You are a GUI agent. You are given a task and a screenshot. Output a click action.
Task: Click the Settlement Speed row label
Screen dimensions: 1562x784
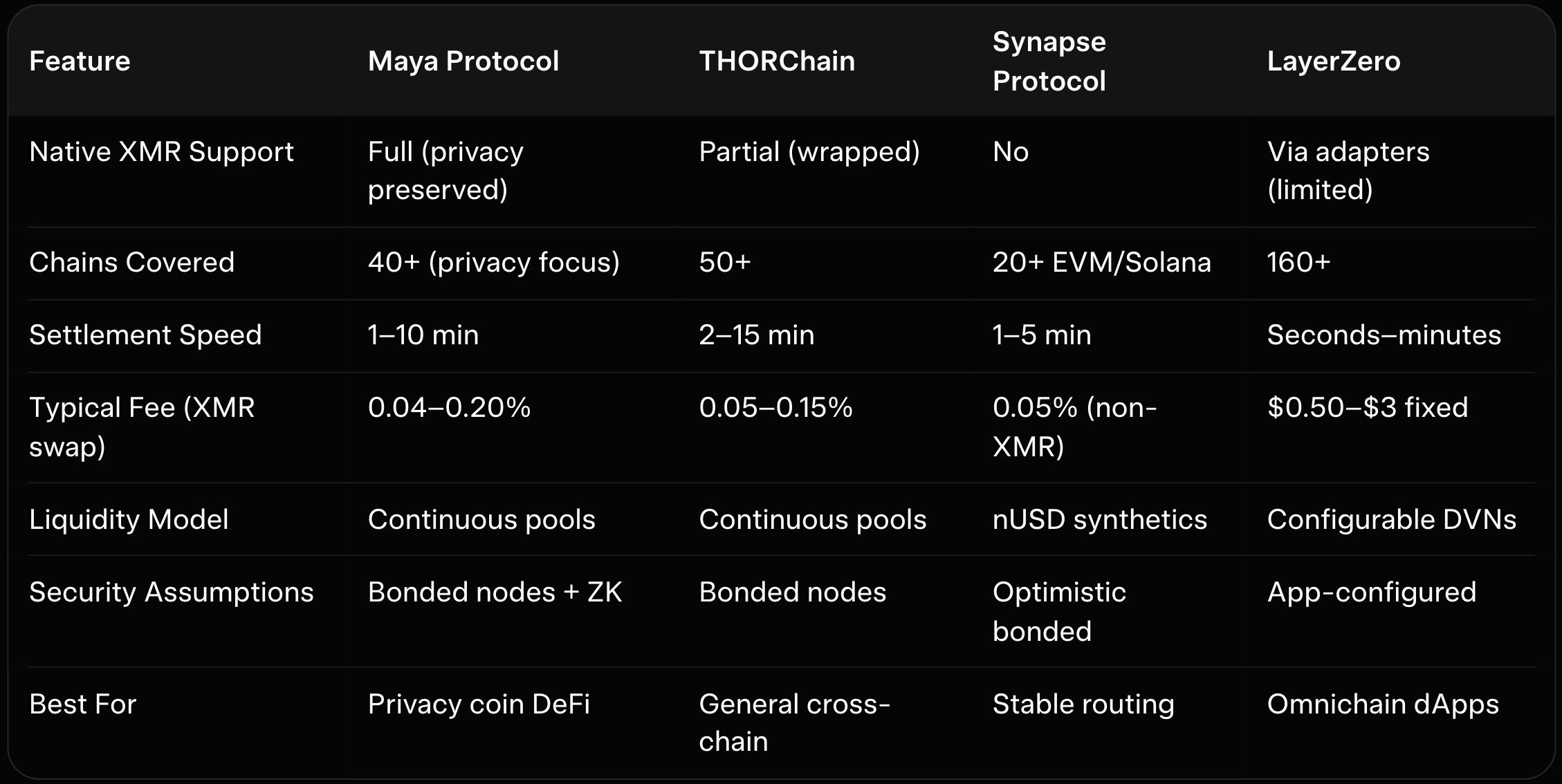pyautogui.click(x=145, y=335)
